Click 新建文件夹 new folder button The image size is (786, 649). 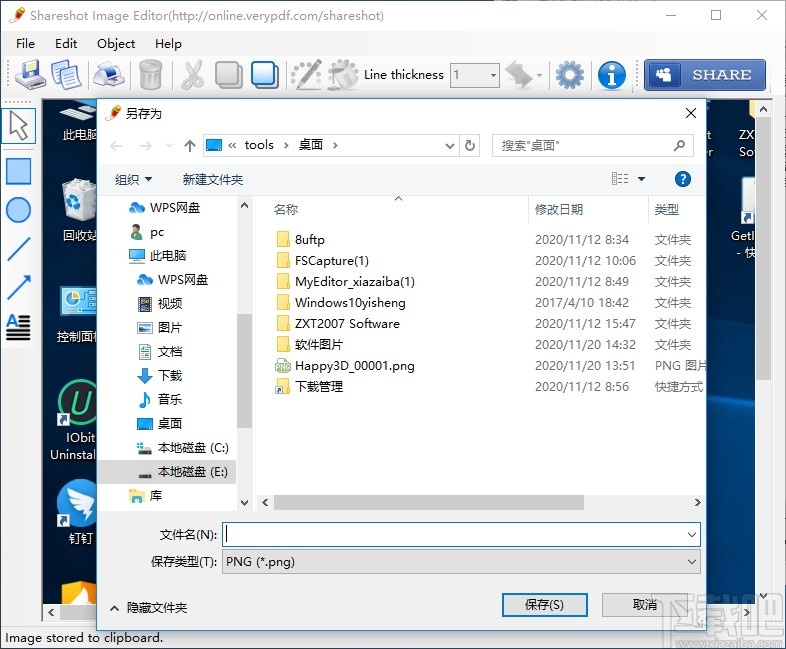[213, 179]
